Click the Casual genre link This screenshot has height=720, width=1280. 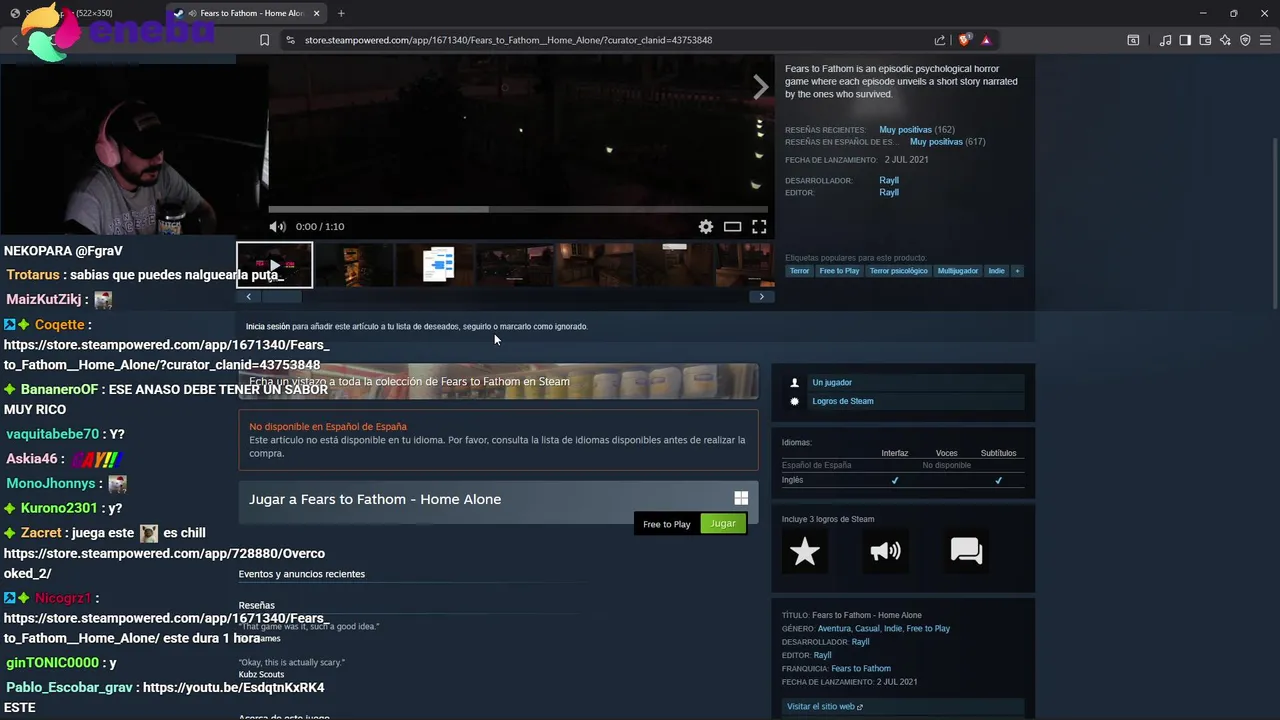pyautogui.click(x=867, y=629)
